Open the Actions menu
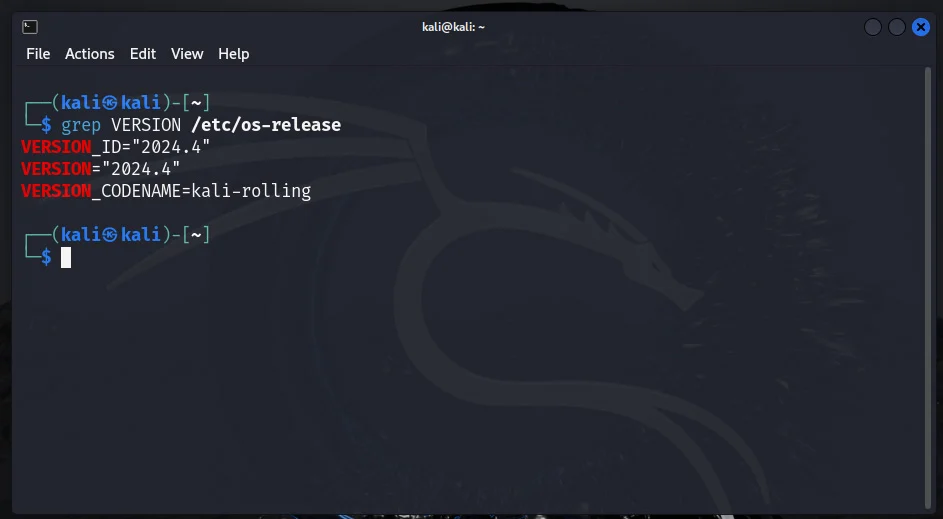Image resolution: width=943 pixels, height=519 pixels. coord(90,54)
